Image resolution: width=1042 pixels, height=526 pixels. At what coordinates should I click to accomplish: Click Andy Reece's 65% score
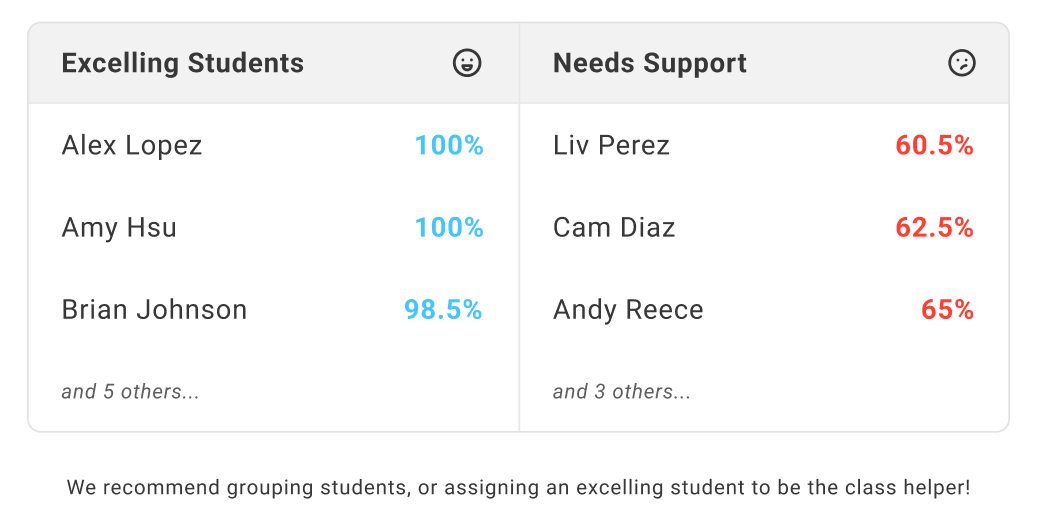(x=947, y=310)
